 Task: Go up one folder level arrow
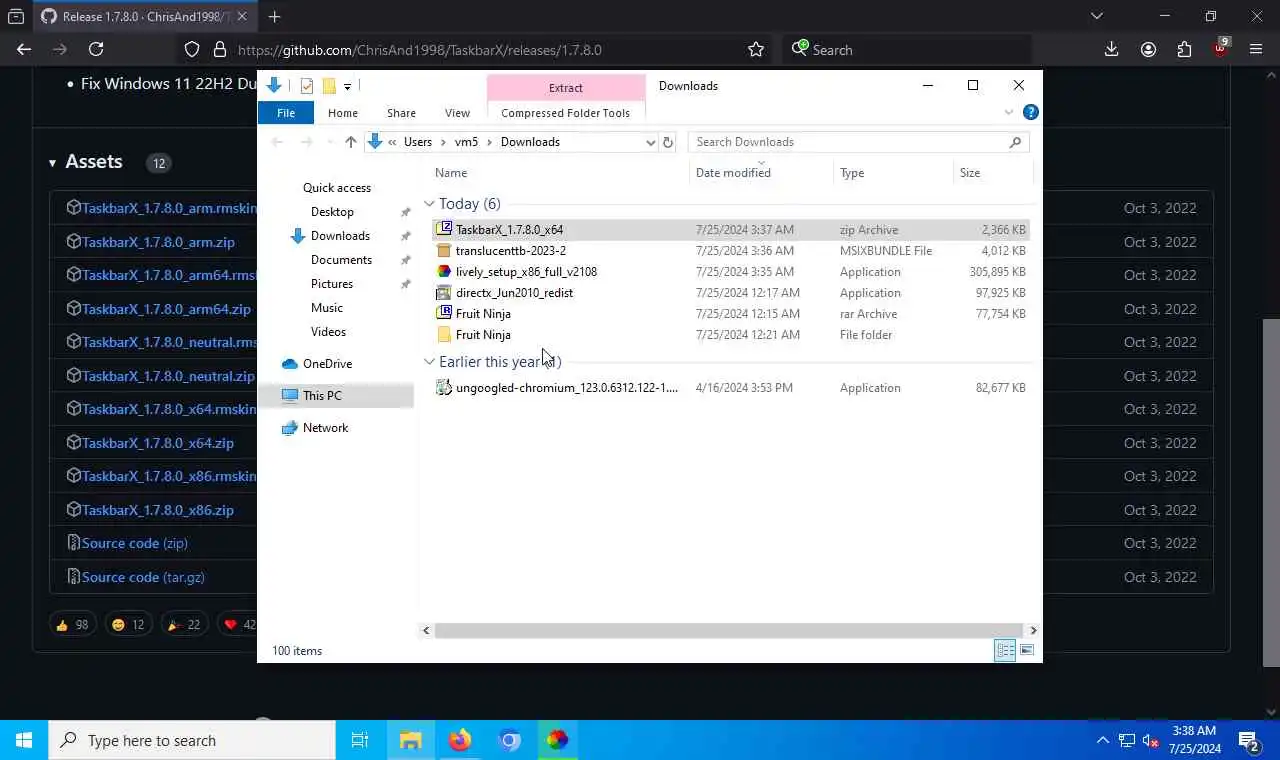(x=350, y=142)
